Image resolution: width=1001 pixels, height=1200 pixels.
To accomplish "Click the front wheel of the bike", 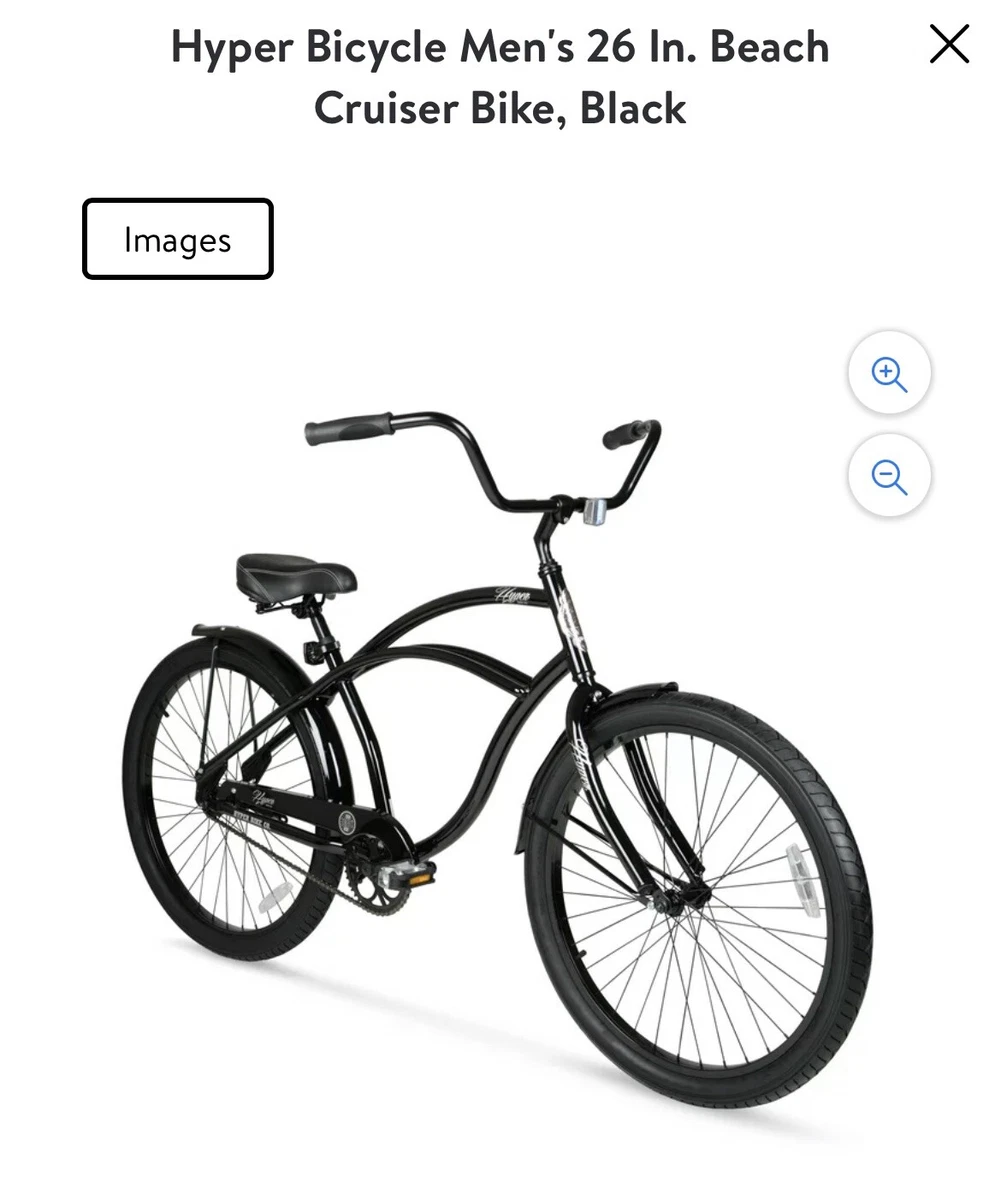I will (698, 900).
